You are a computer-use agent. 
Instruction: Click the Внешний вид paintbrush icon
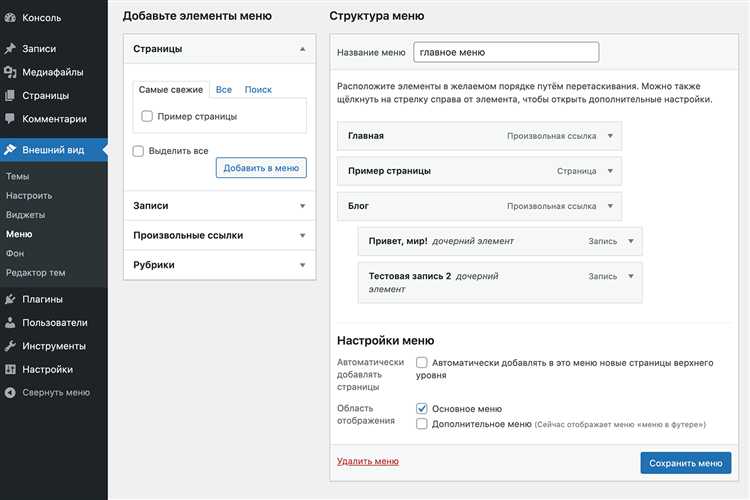click(x=10, y=150)
